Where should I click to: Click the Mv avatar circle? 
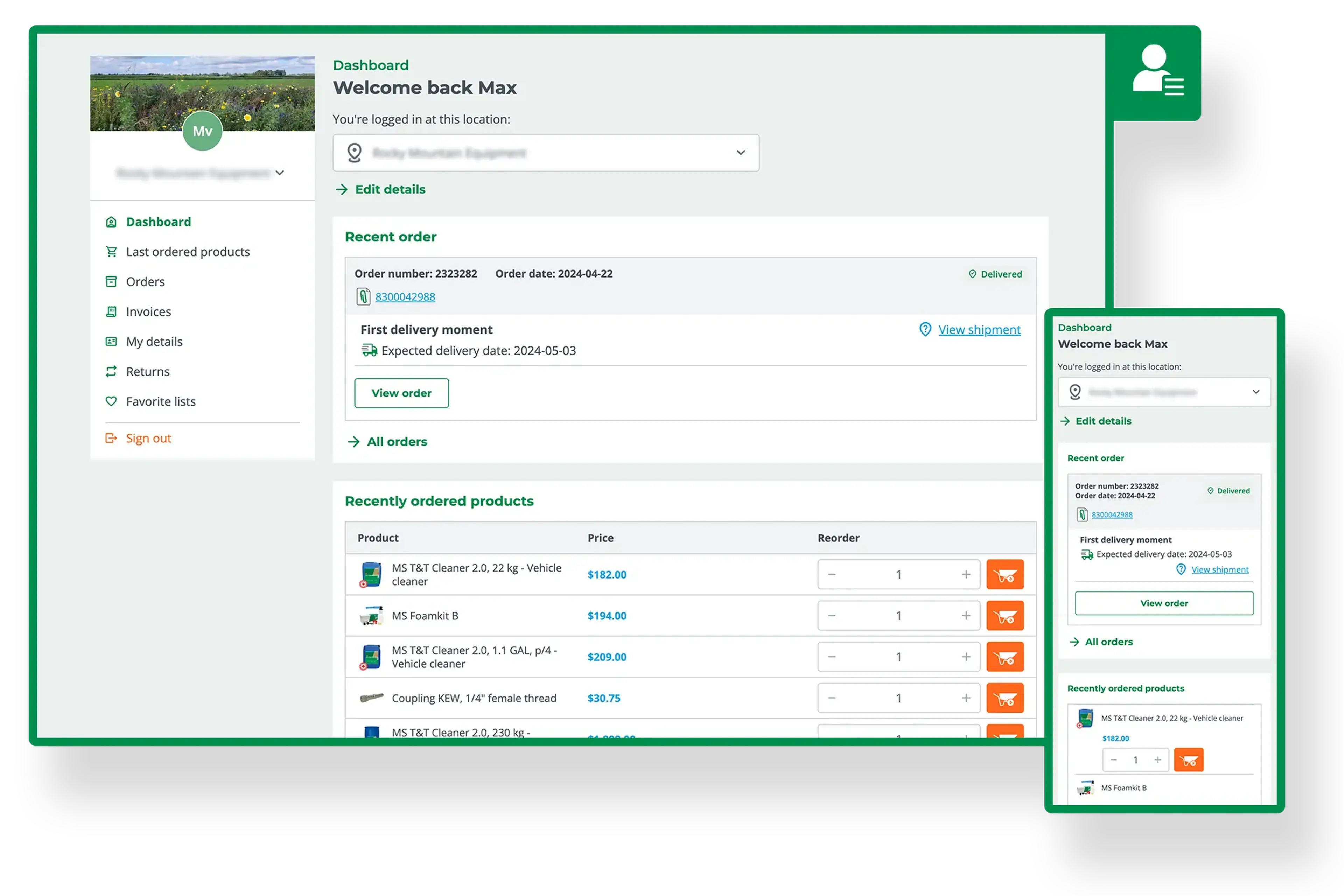[x=202, y=131]
